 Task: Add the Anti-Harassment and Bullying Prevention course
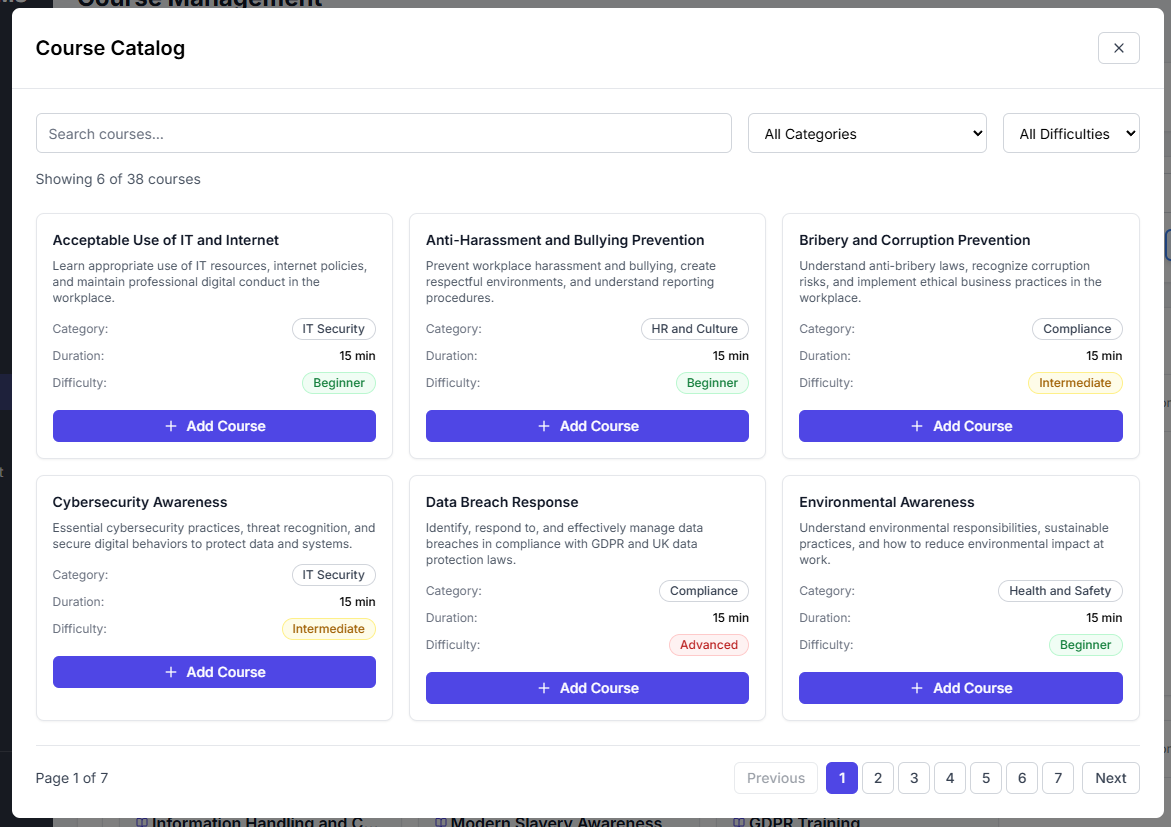[x=587, y=426]
